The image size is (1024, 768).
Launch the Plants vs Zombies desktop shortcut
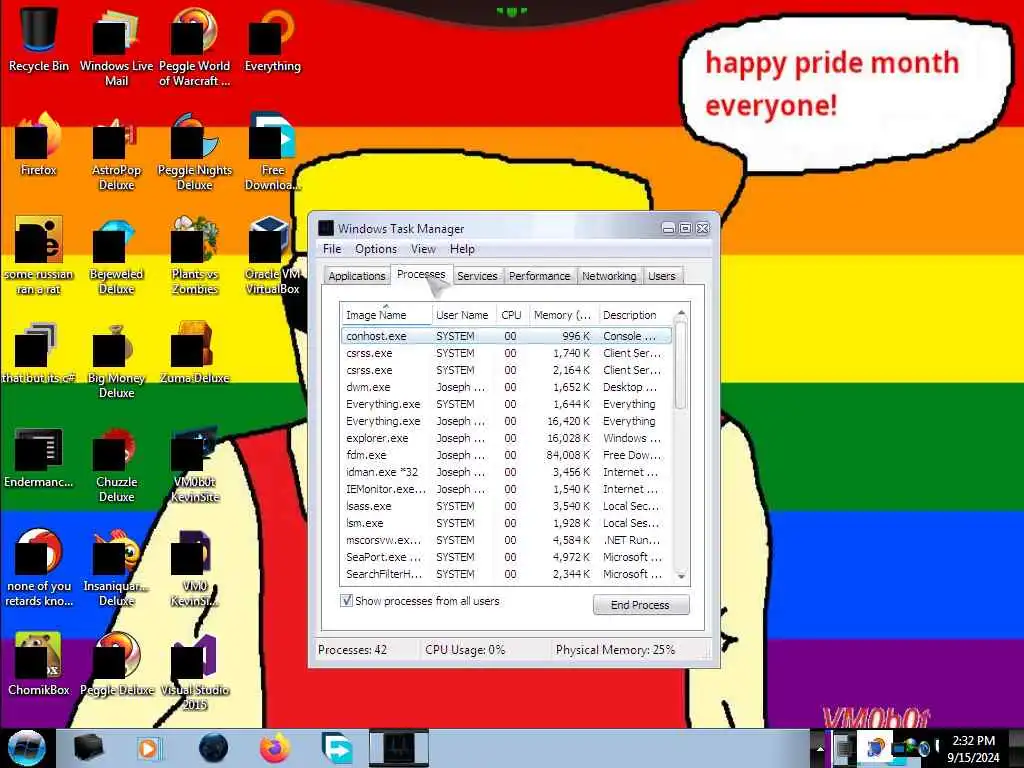click(195, 255)
